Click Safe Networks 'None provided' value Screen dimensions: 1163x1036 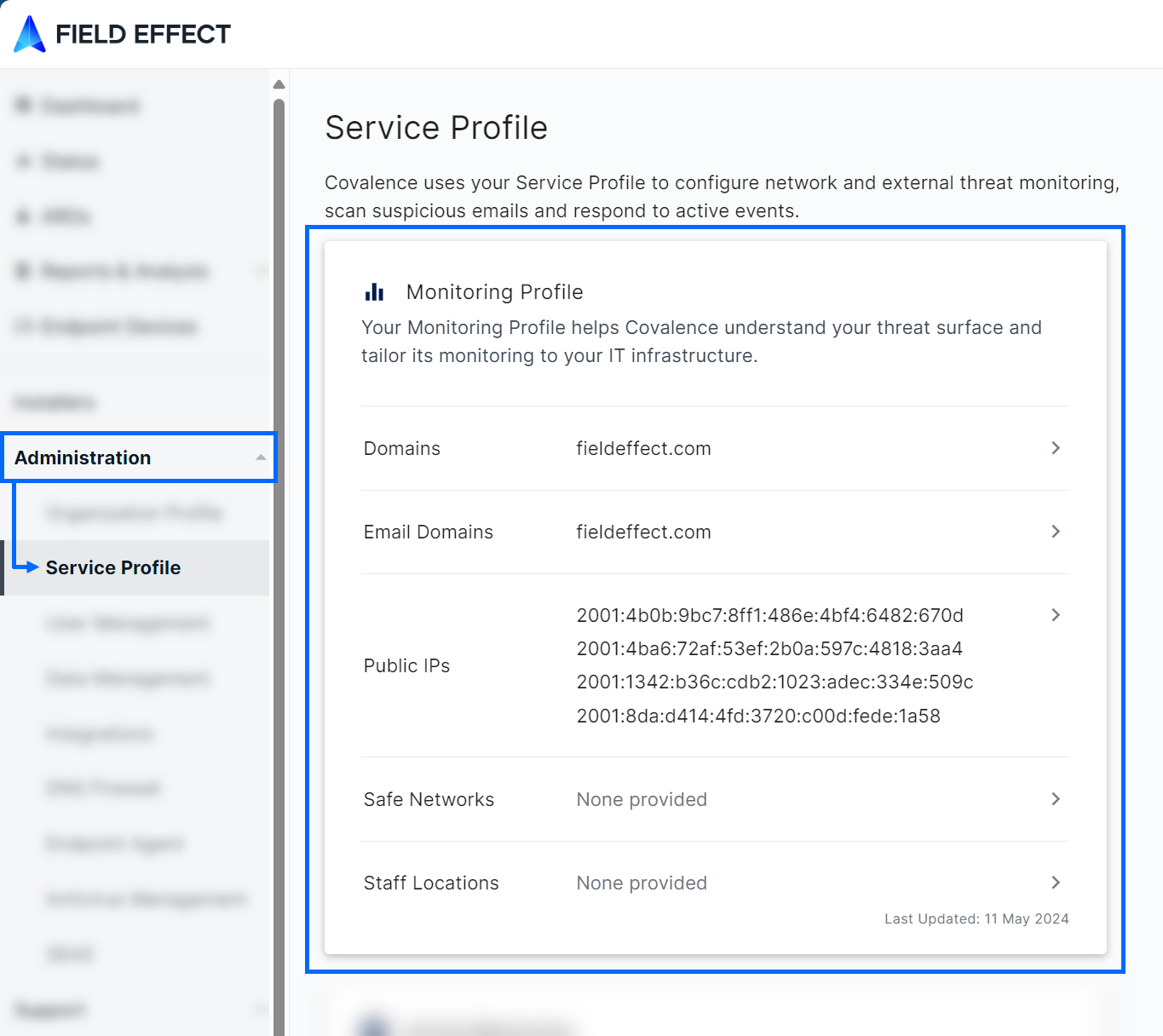coord(642,799)
